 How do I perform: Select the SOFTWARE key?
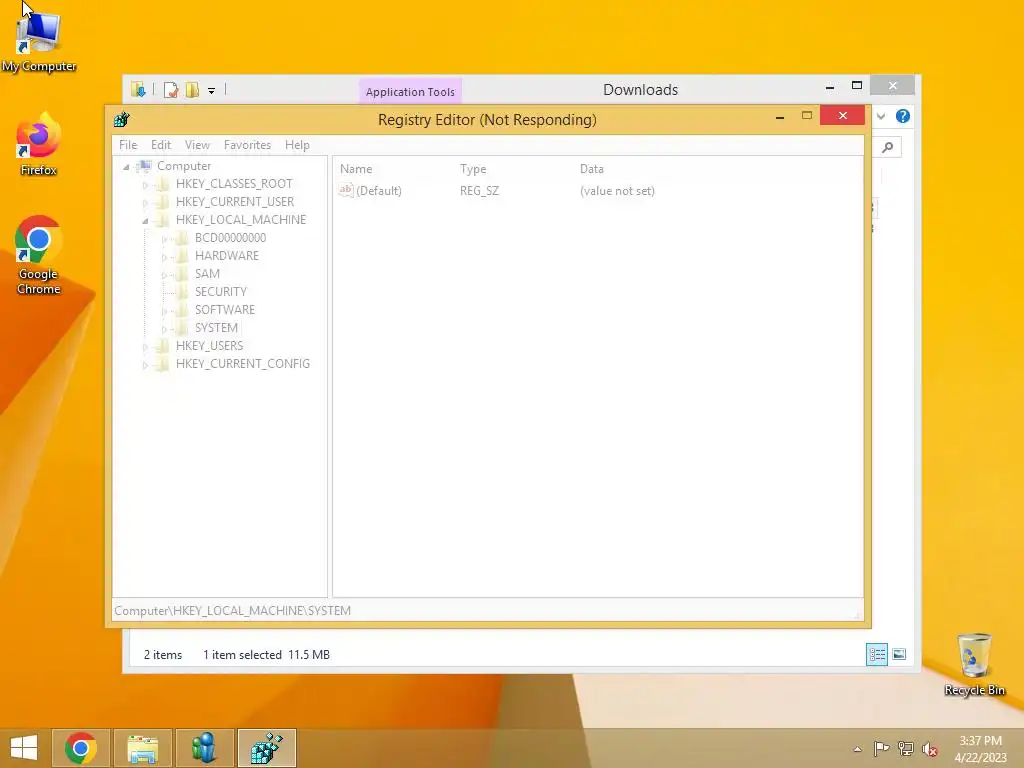click(x=225, y=310)
